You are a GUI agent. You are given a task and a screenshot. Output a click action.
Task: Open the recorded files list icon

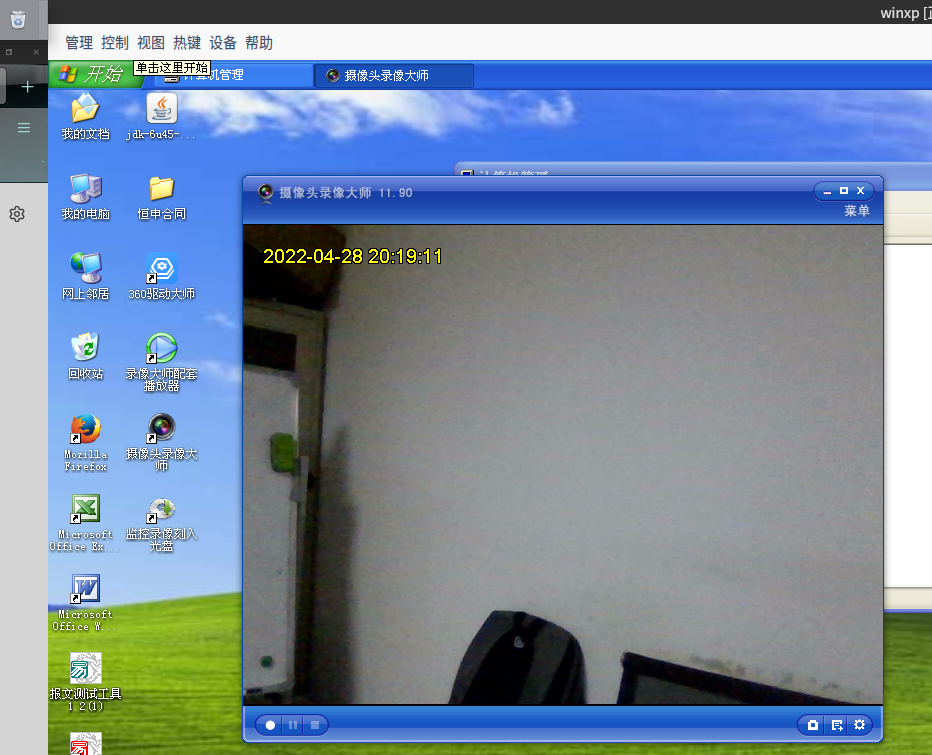point(837,725)
